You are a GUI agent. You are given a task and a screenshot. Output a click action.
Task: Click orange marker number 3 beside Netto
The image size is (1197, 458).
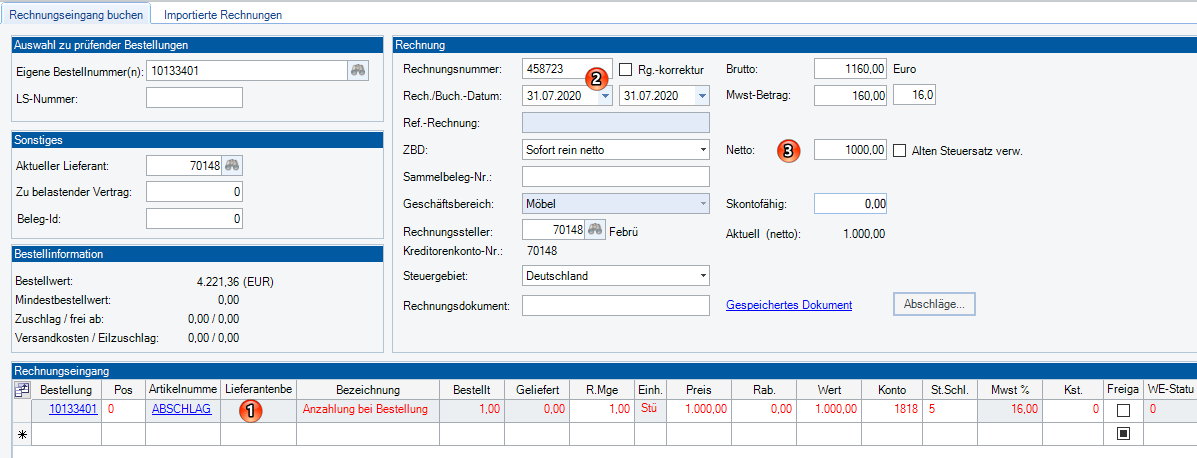pos(789,151)
